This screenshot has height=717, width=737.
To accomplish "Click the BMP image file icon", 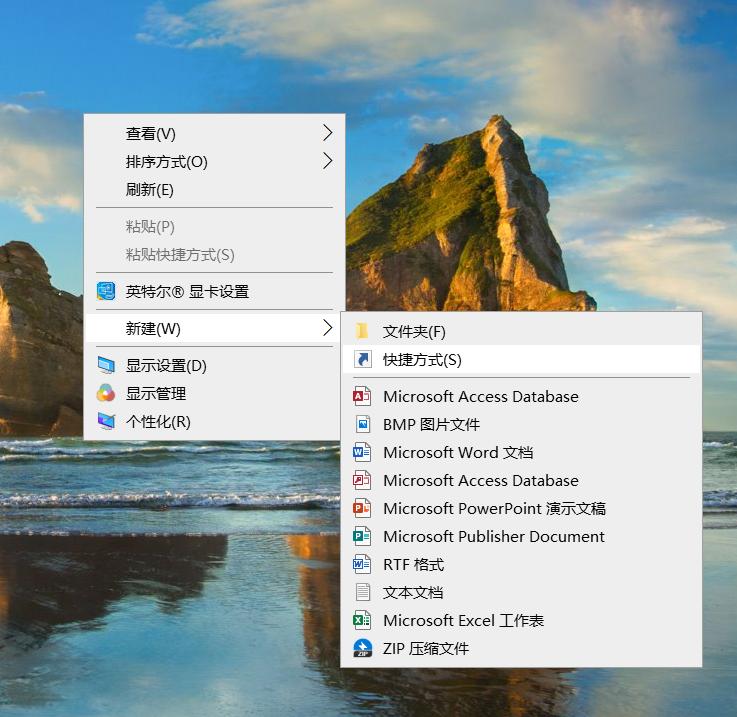I will coord(362,424).
